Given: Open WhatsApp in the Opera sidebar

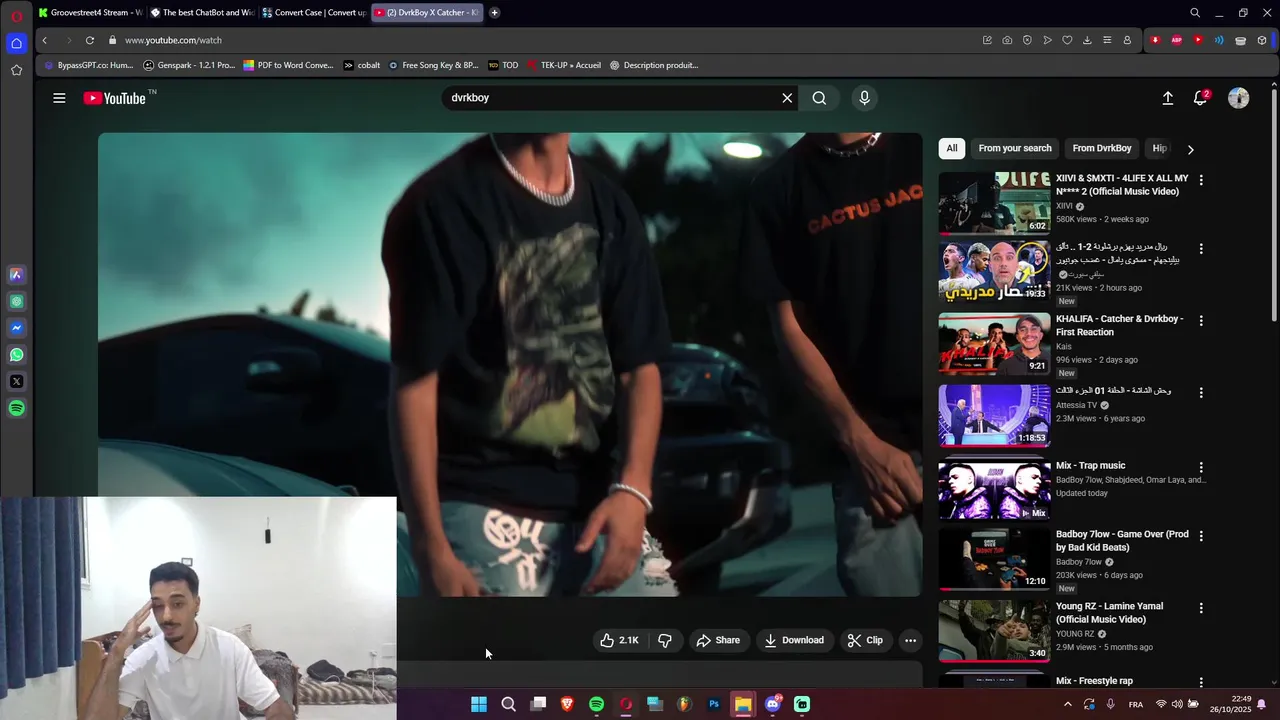Looking at the screenshot, I should click(16, 355).
